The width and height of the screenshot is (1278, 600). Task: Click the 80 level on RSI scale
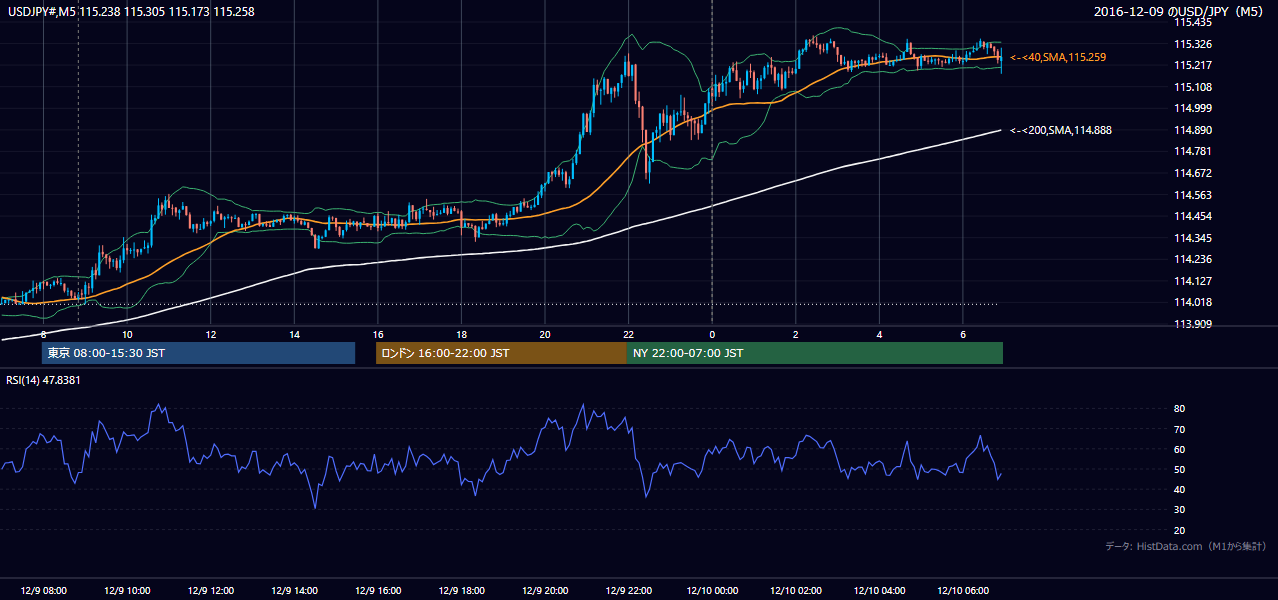click(x=1179, y=409)
